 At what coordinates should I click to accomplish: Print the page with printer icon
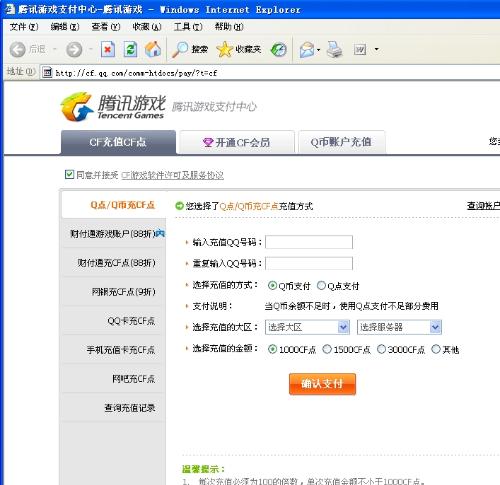click(334, 49)
